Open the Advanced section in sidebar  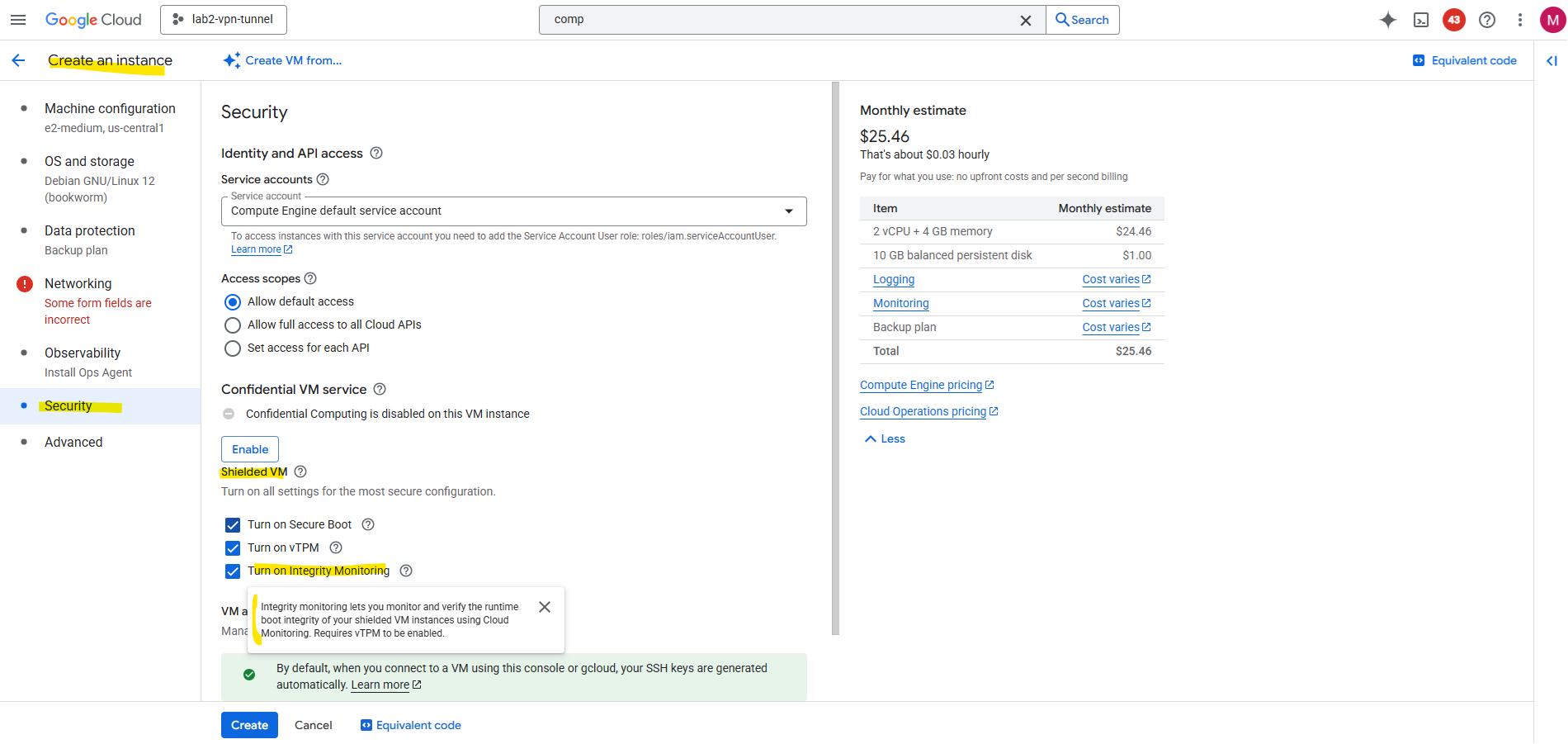(x=73, y=443)
